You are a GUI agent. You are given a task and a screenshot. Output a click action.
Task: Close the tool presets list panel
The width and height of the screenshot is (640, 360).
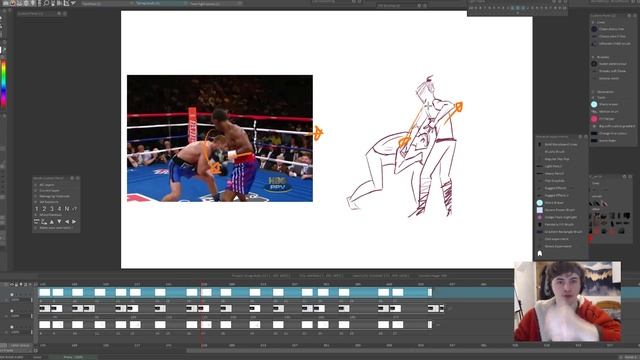586,137
